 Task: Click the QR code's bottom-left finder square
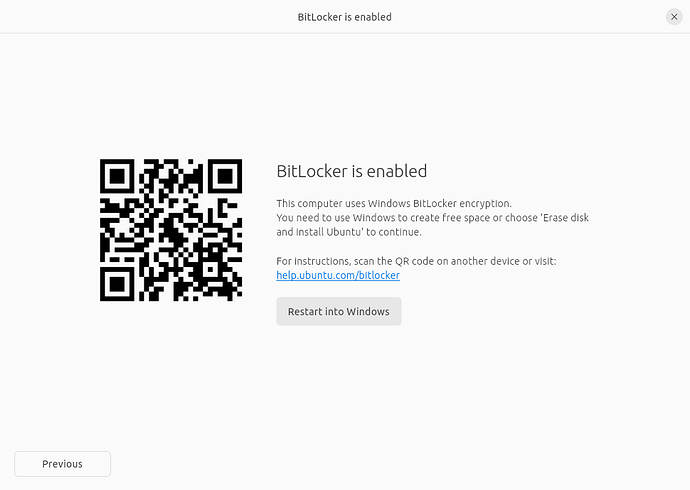[117, 284]
